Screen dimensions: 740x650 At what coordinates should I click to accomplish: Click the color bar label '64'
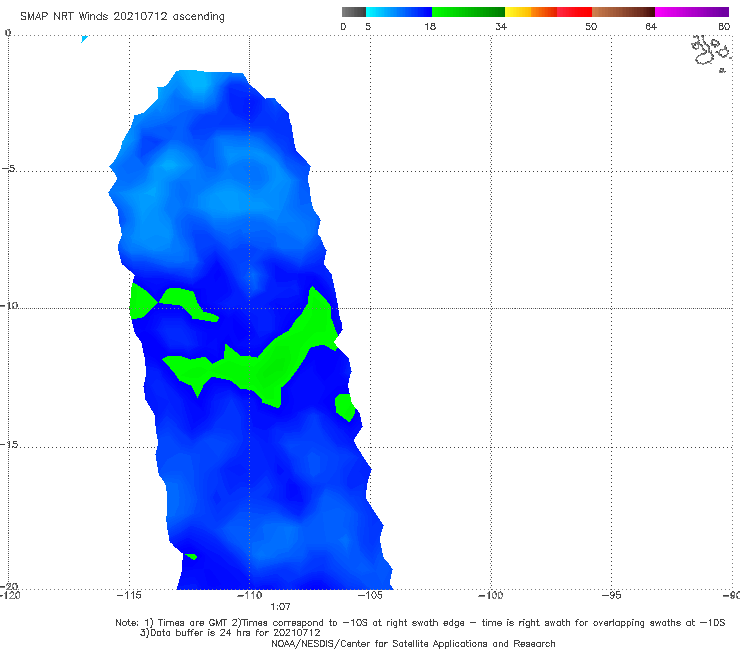pos(651,26)
